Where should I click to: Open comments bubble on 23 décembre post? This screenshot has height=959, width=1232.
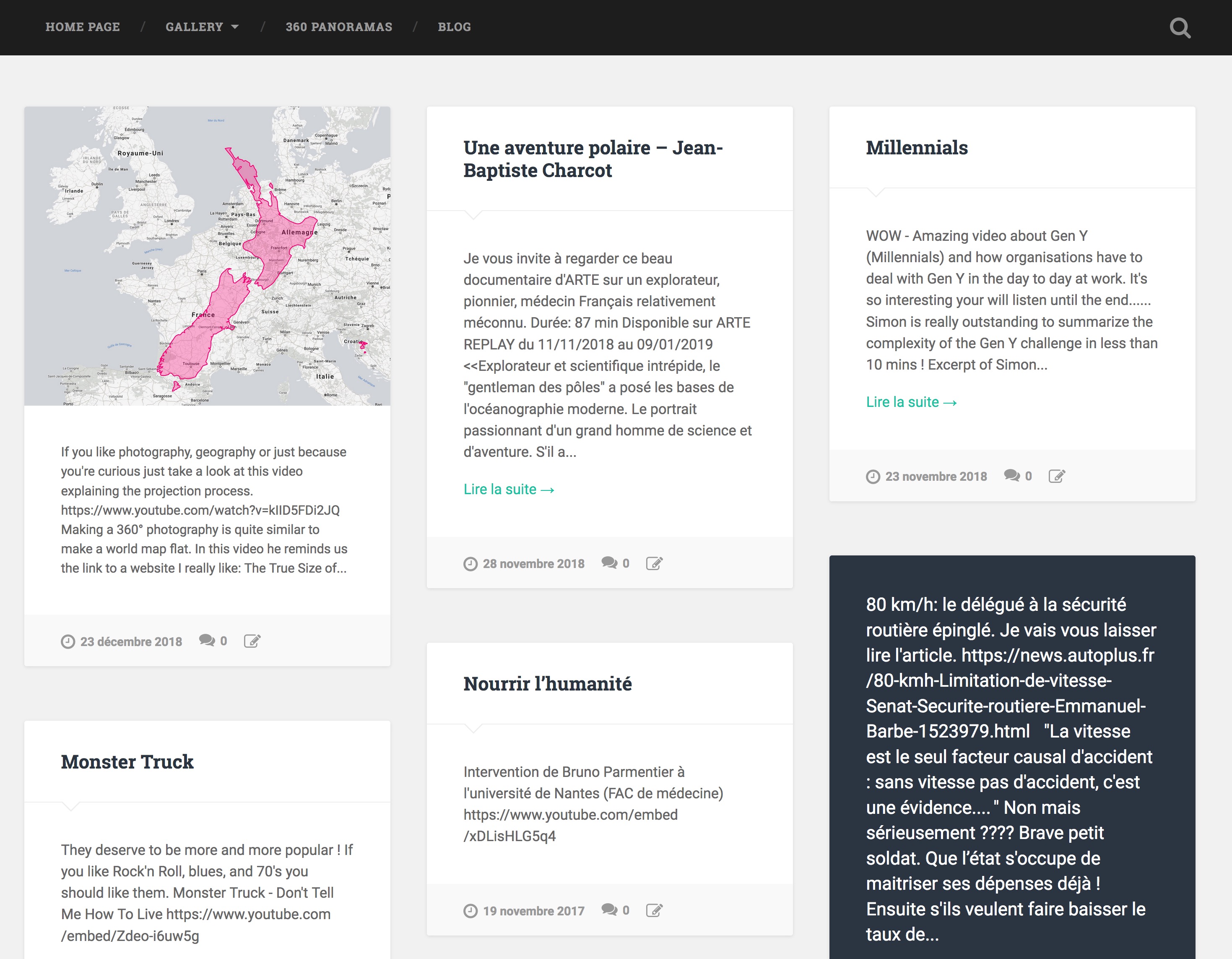click(207, 641)
